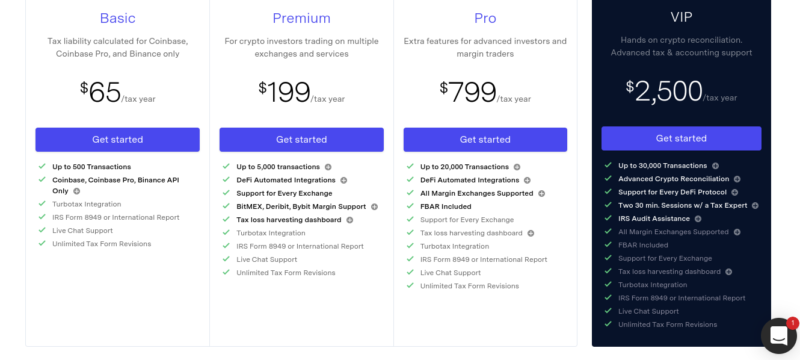Choose Get started for the Pro plan
This screenshot has width=800, height=360.
click(x=485, y=140)
